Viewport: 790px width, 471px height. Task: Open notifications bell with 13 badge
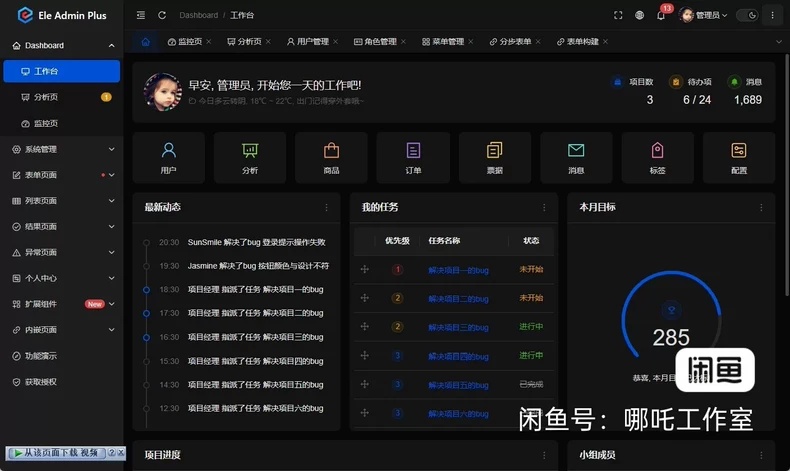(662, 14)
